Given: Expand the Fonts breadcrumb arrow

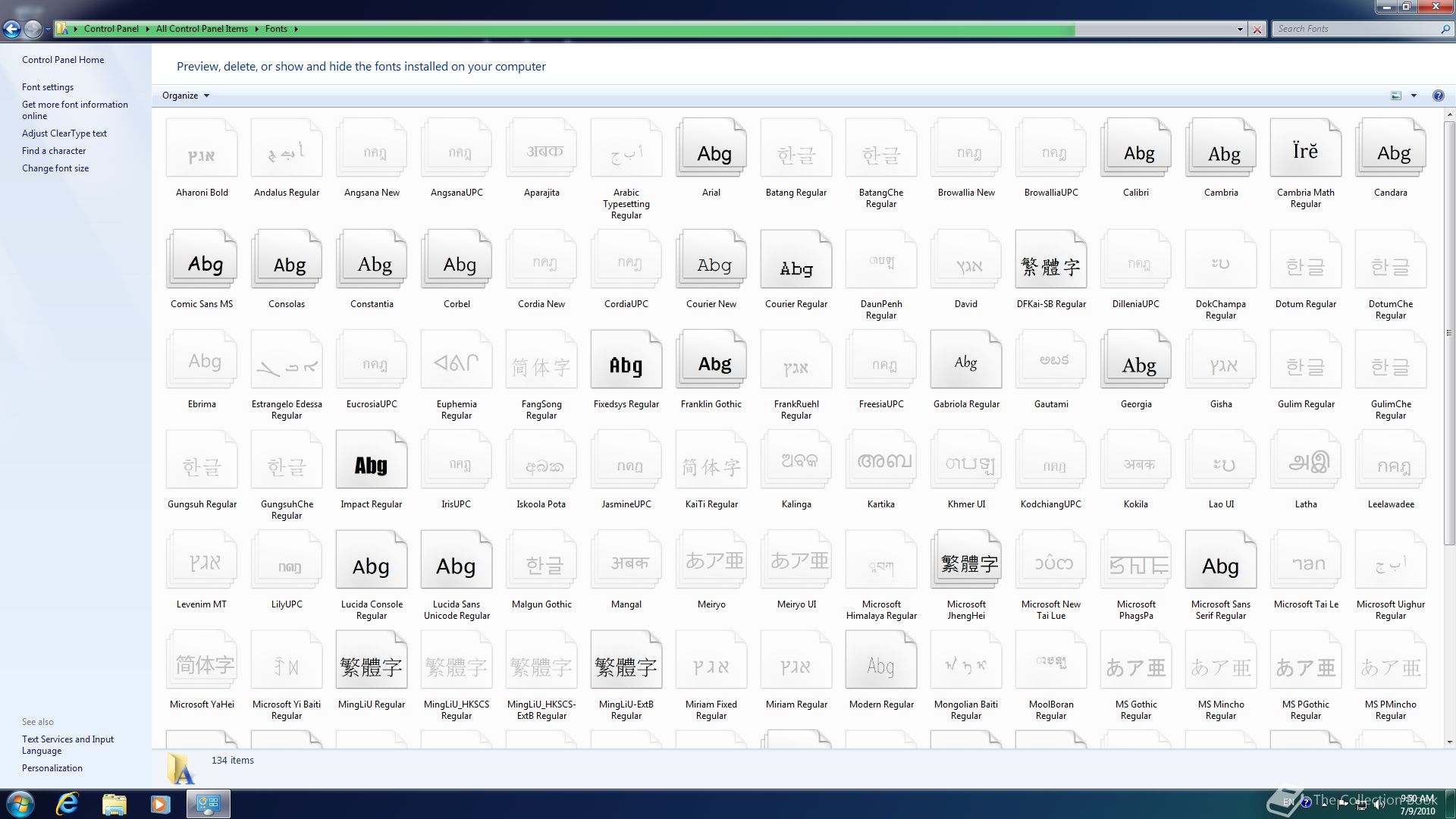Looking at the screenshot, I should [x=296, y=29].
